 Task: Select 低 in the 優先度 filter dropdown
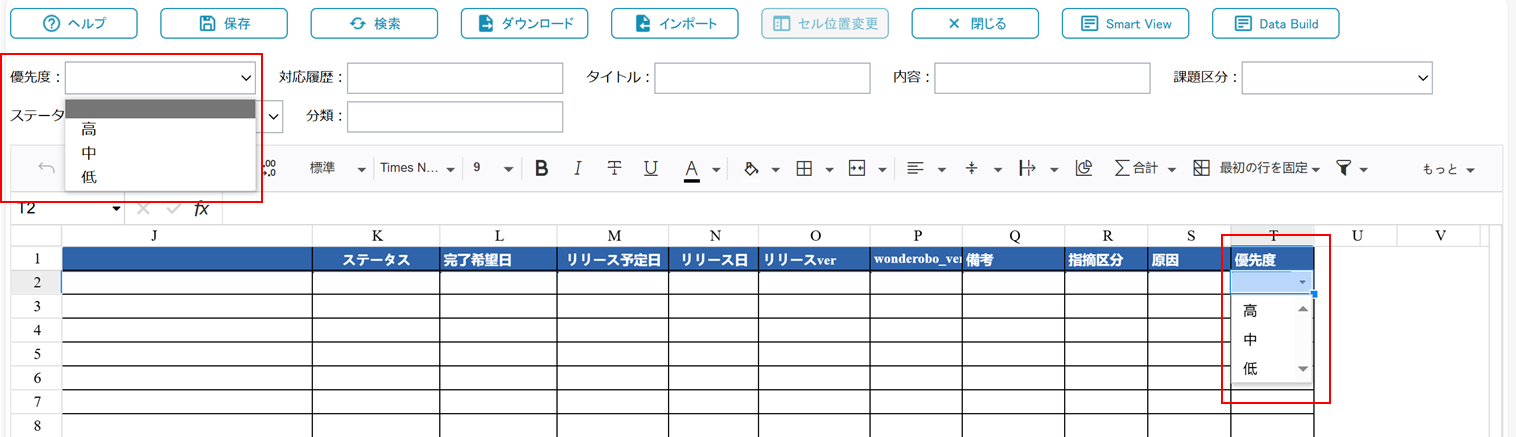tap(160, 177)
